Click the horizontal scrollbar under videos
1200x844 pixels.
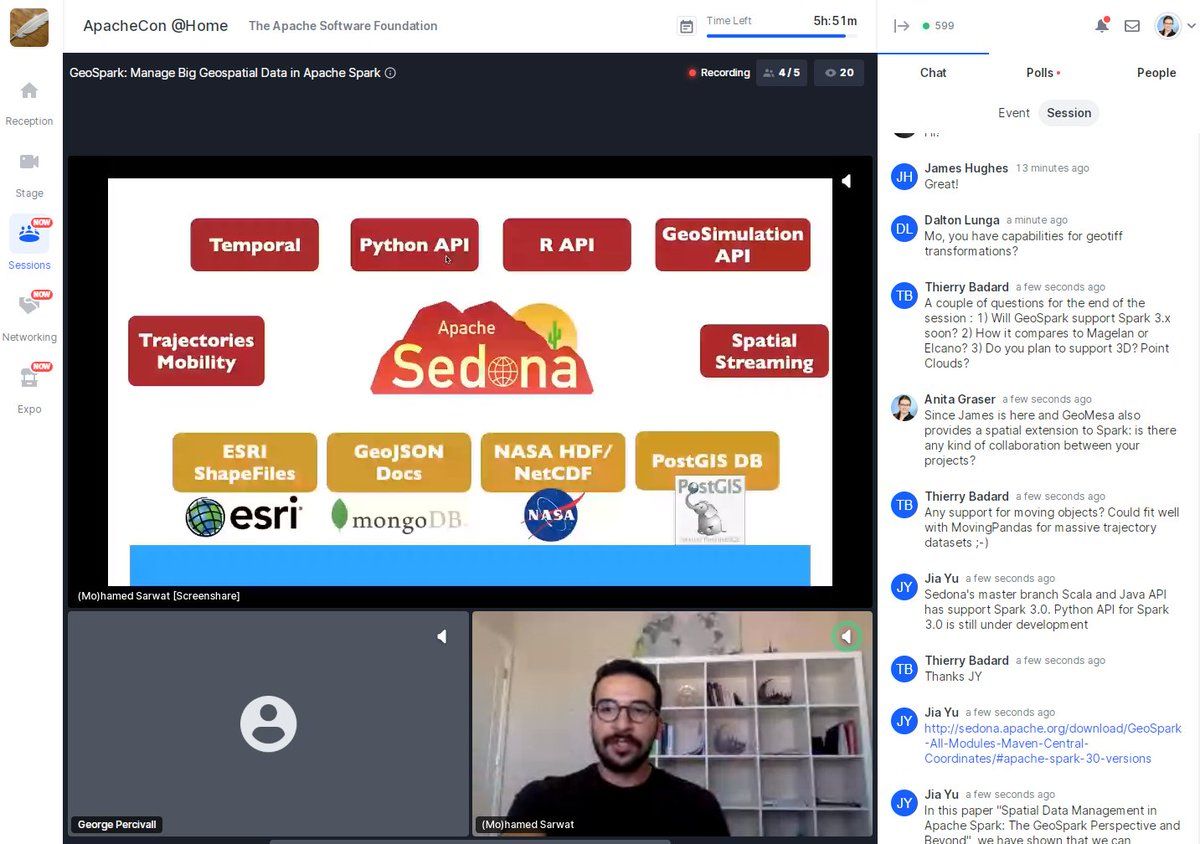coord(470,841)
